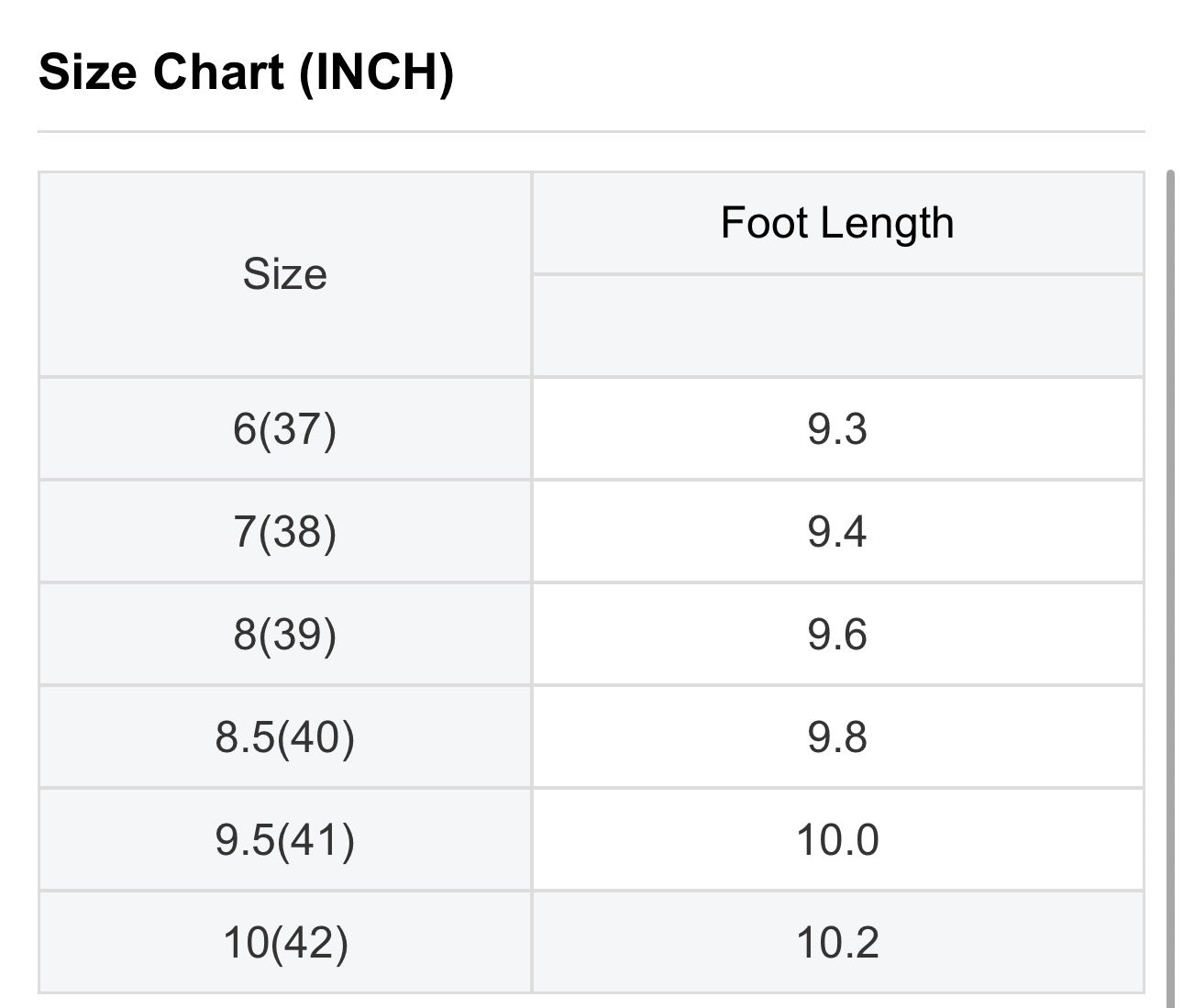Image resolution: width=1183 pixels, height=1008 pixels.
Task: Click the 9.3 foot length value
Action: (x=837, y=428)
